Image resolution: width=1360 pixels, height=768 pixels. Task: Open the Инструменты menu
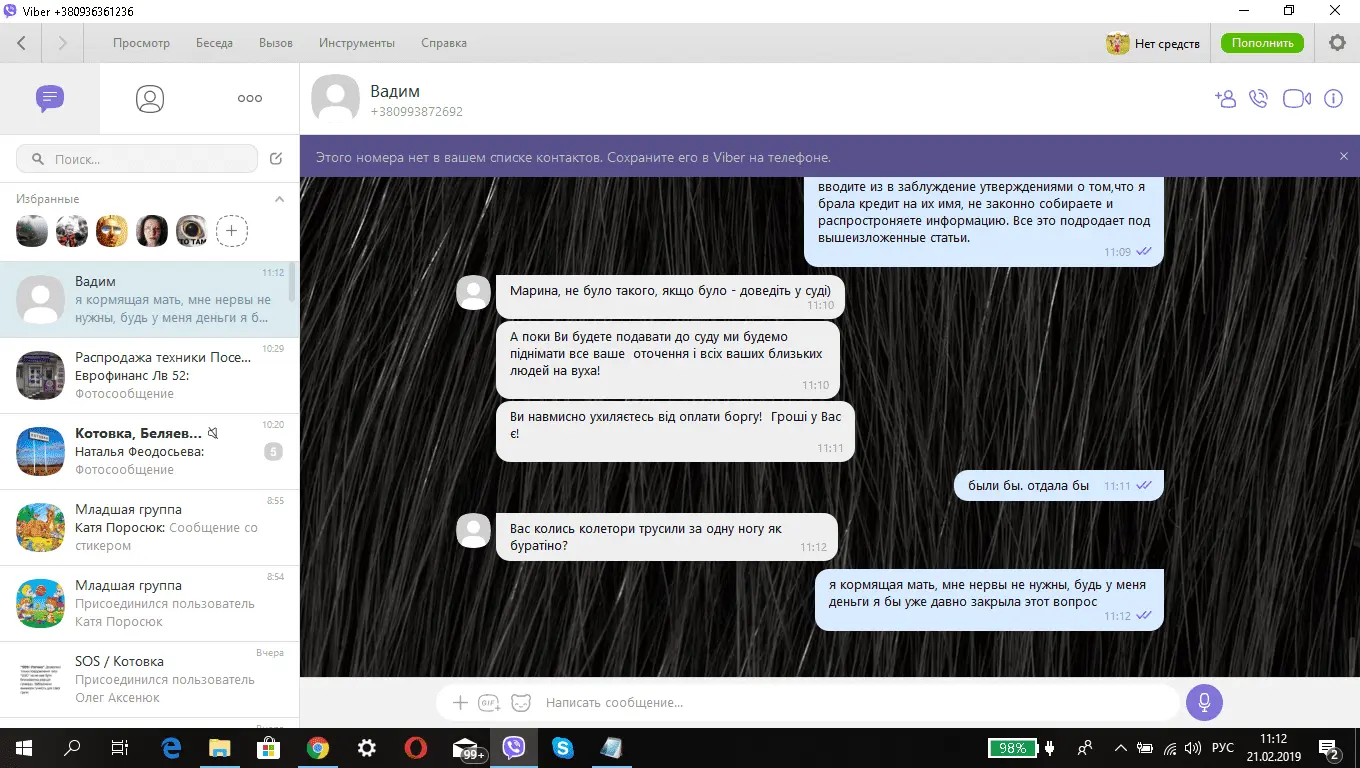point(357,43)
